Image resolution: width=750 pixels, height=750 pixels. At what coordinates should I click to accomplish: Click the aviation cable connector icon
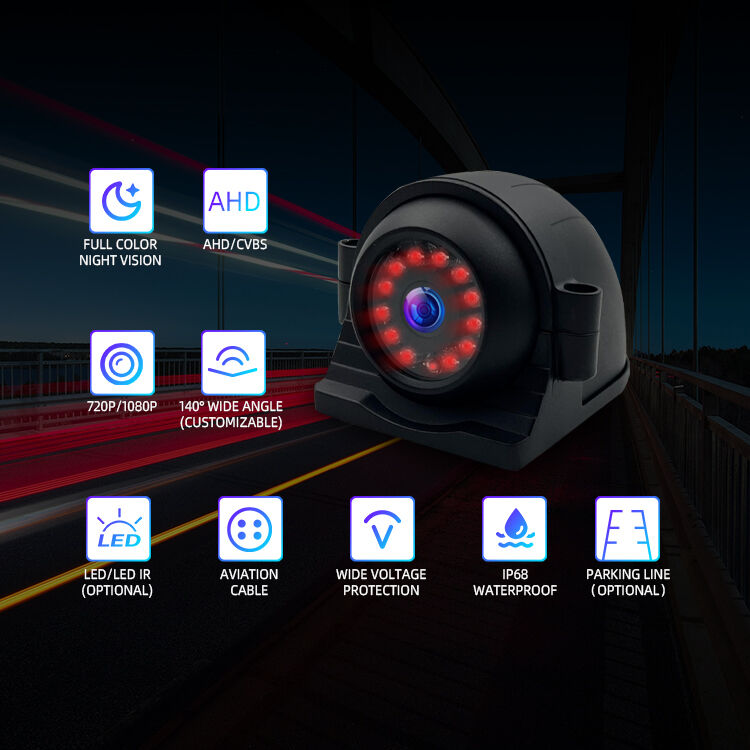250,529
